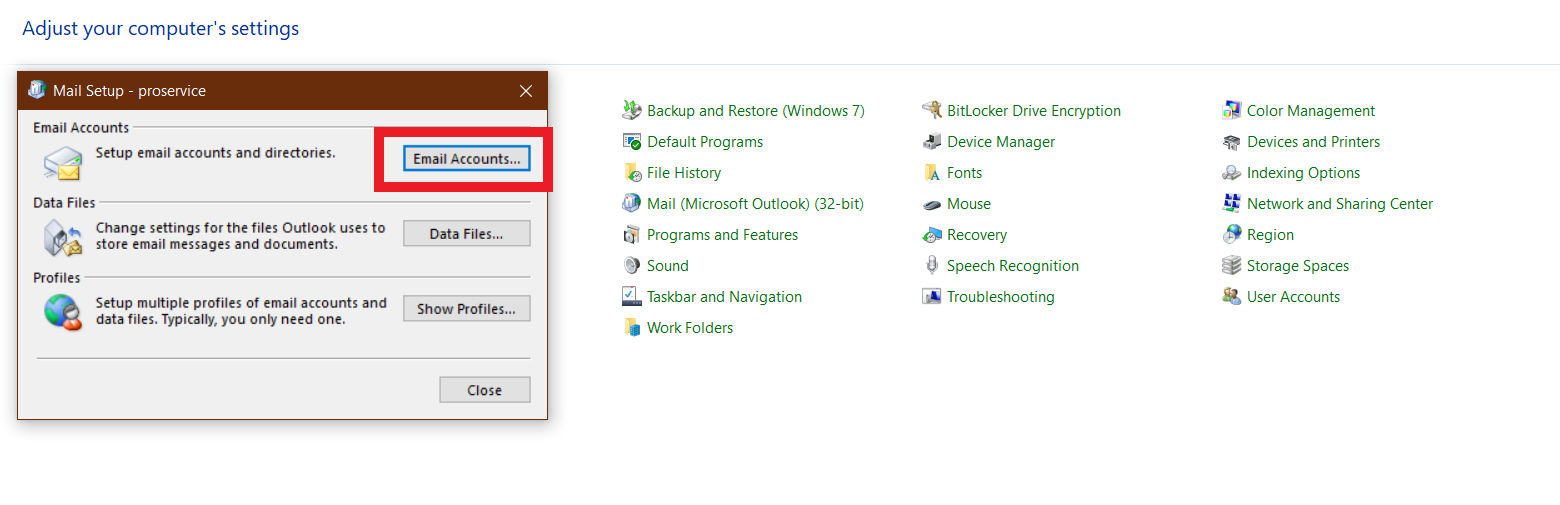Click the User Accounts icon
The width and height of the screenshot is (1560, 505).
click(1231, 296)
